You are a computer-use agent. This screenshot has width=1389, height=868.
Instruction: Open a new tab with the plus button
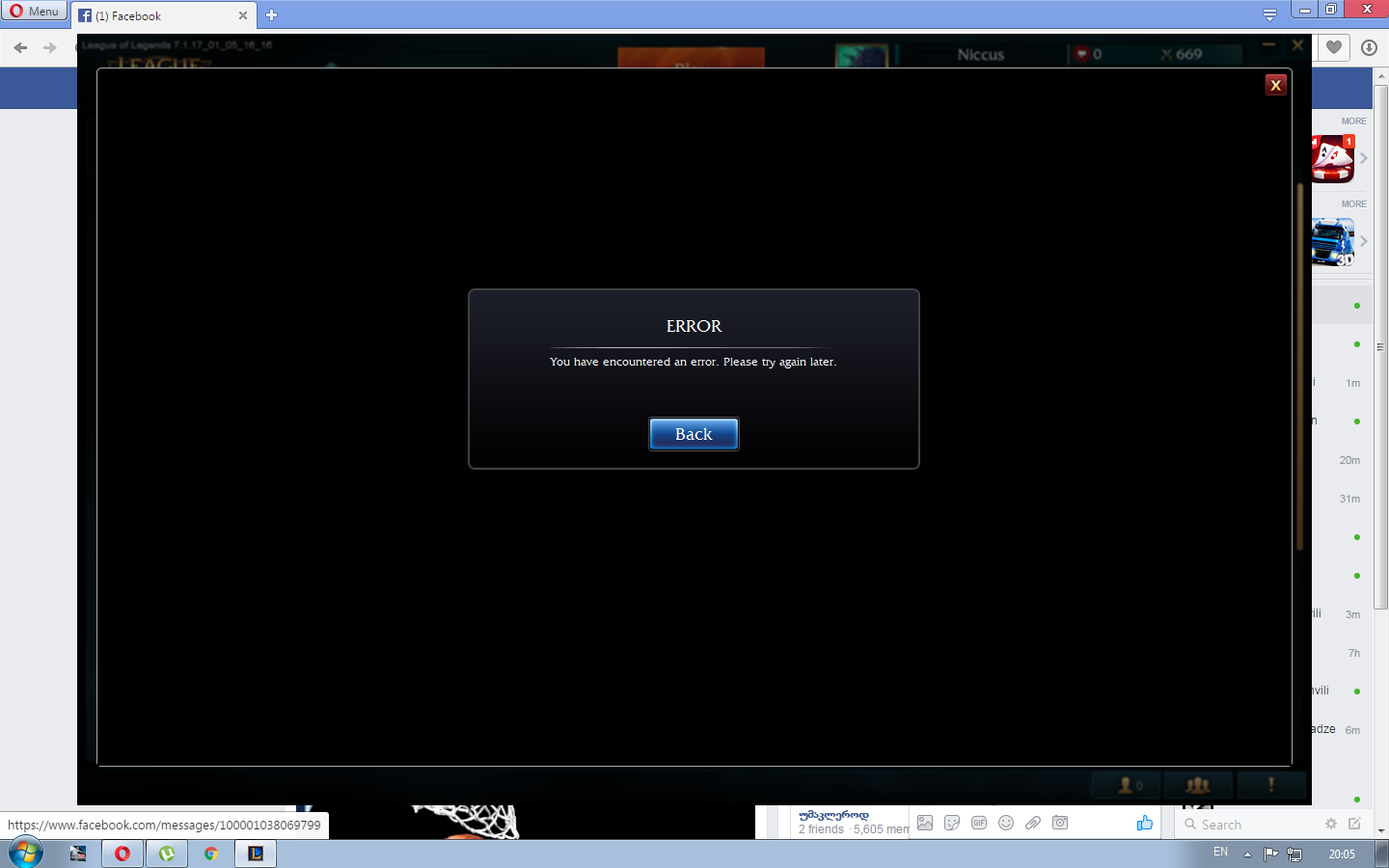click(271, 15)
